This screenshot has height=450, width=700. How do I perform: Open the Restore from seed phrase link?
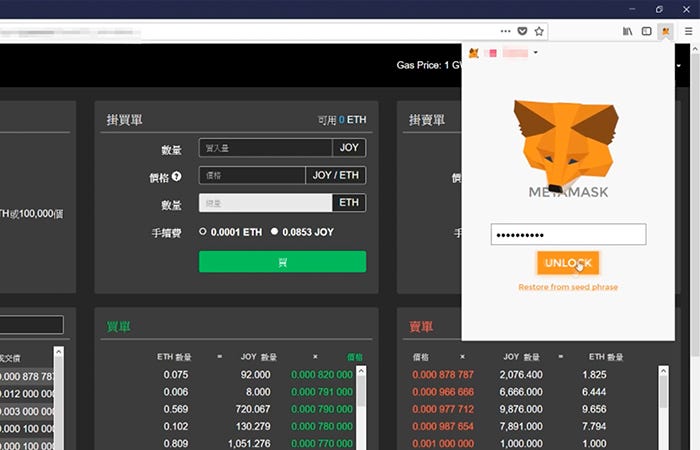568,287
